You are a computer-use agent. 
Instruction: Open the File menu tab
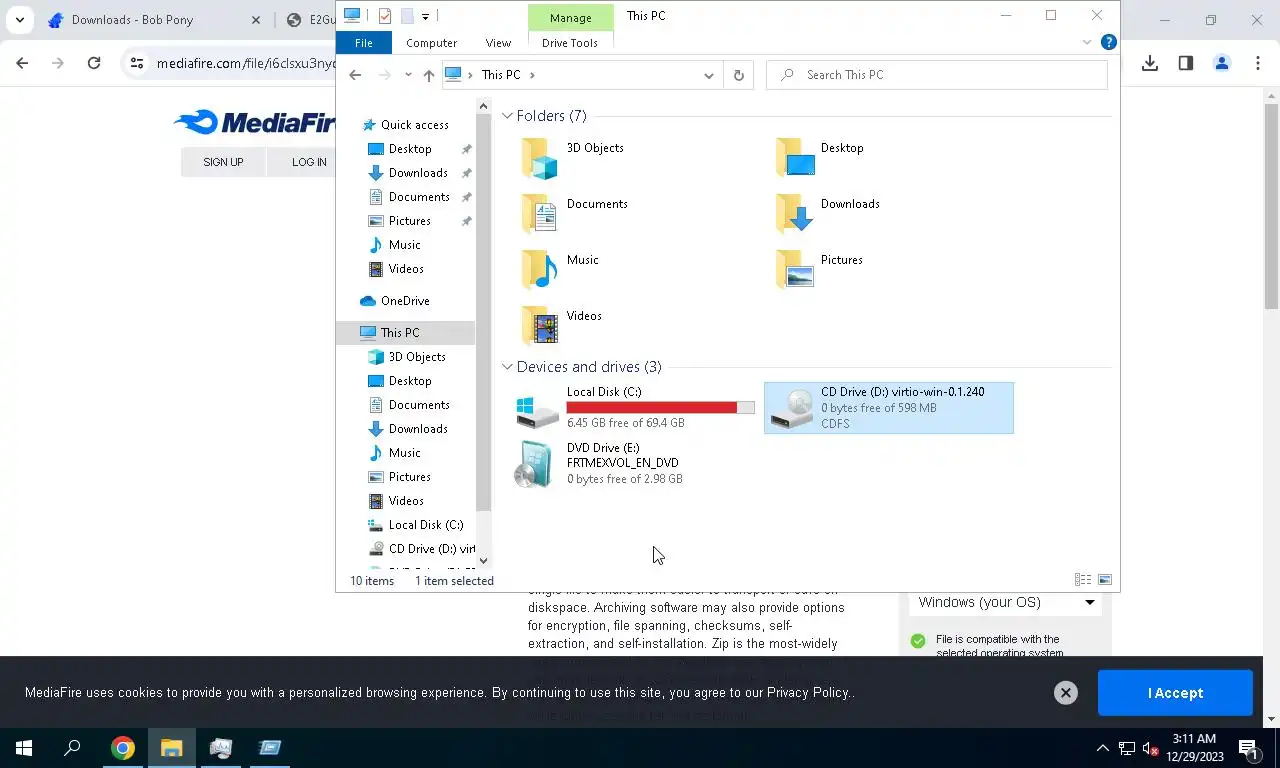pyautogui.click(x=364, y=43)
